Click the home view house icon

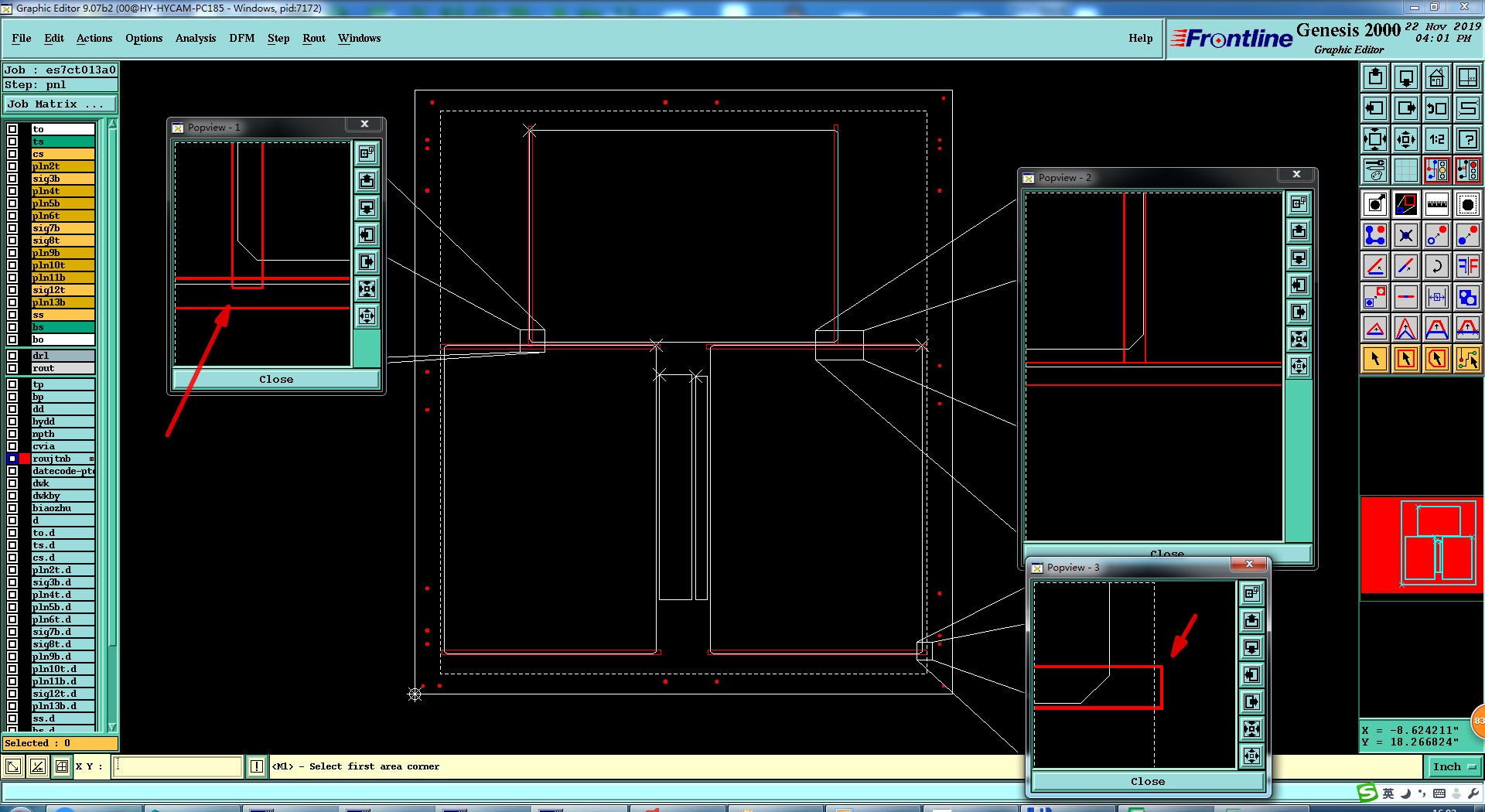1437,77
